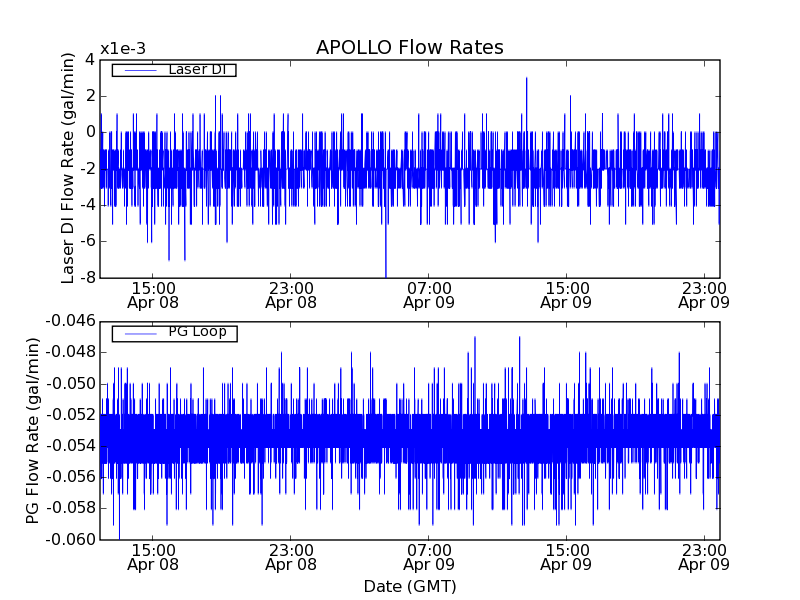Click y-tick "4" on Laser DI plot
Viewport: 800px width, 600px height.
(x=90, y=60)
